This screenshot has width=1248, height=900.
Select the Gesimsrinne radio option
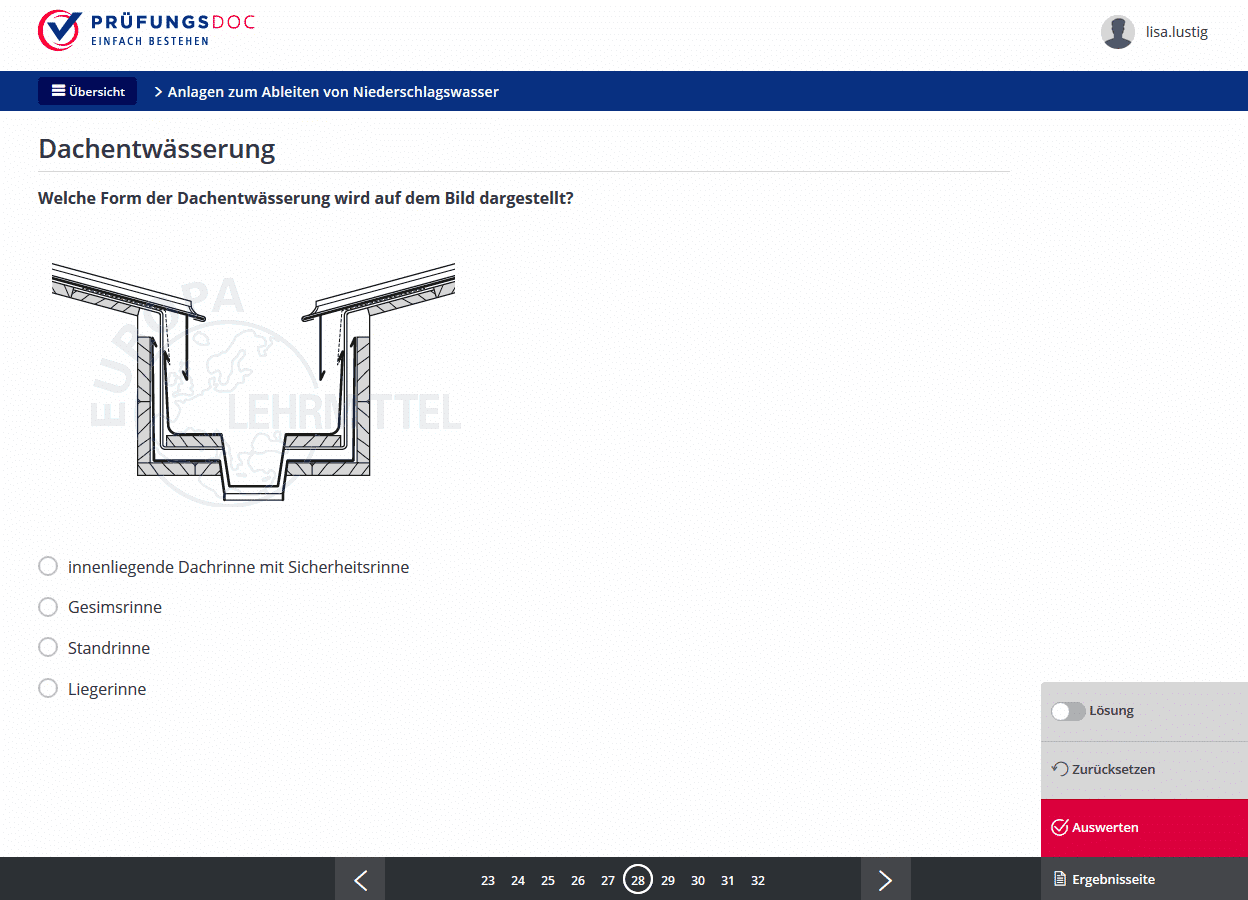(x=48, y=607)
